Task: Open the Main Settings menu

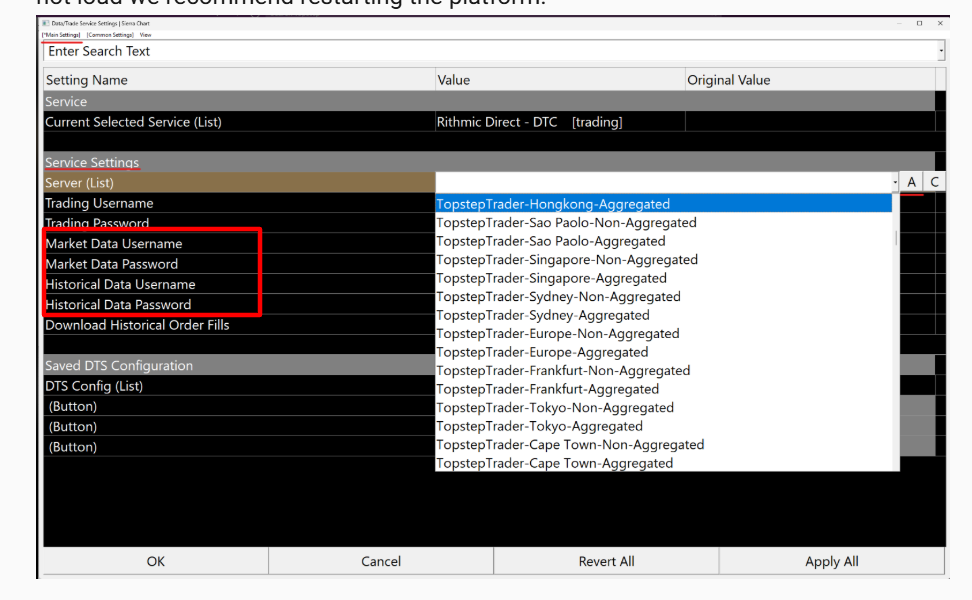Action: (61, 35)
